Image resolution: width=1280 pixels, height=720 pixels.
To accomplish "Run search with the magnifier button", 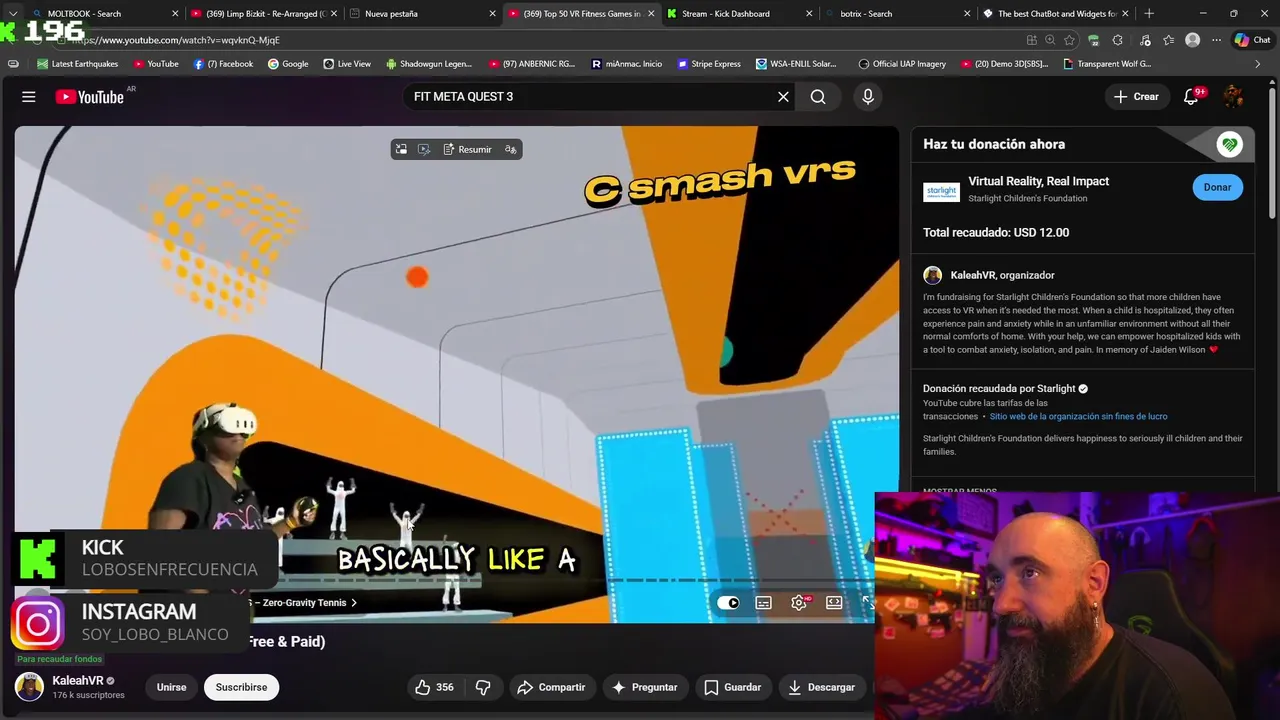I will [x=818, y=97].
